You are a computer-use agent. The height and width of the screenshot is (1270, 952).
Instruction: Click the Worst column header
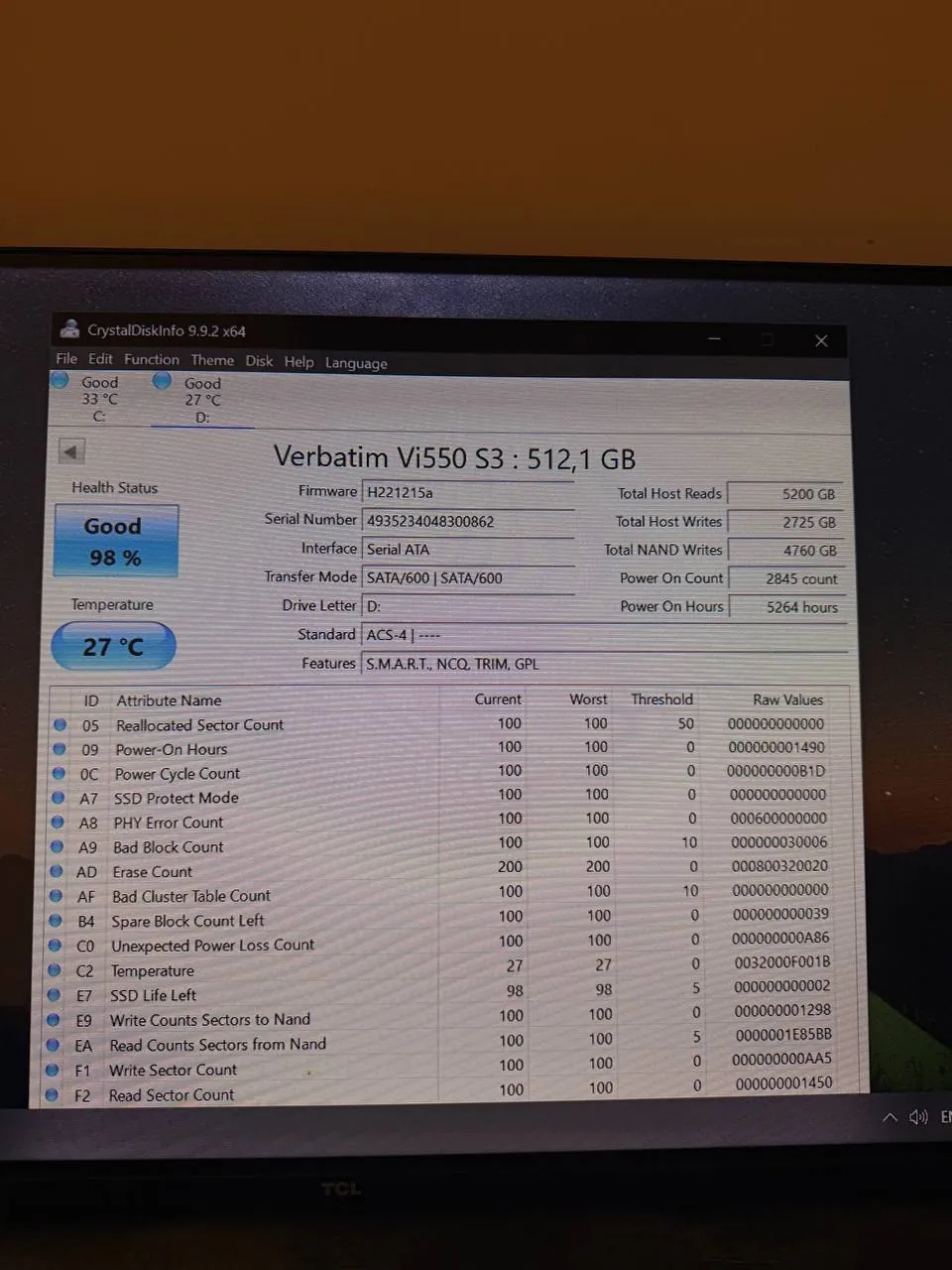588,699
